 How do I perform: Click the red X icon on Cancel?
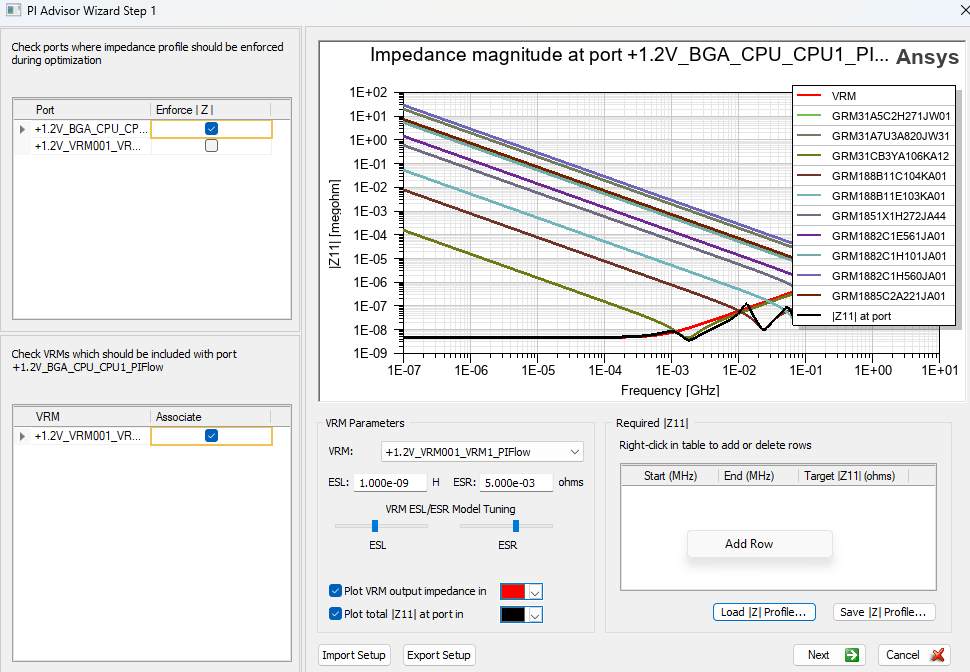click(937, 655)
